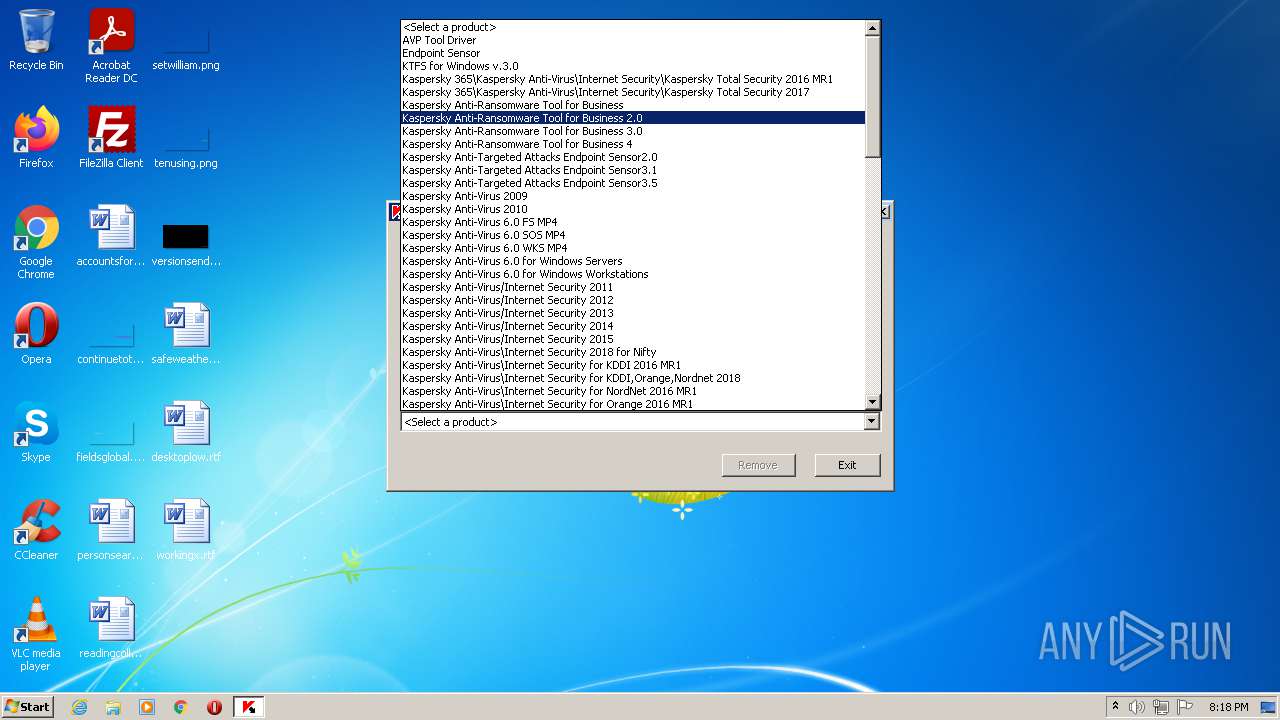Open Action Center flag tray icon
Screen dimensions: 1280x720
coord(1185,707)
